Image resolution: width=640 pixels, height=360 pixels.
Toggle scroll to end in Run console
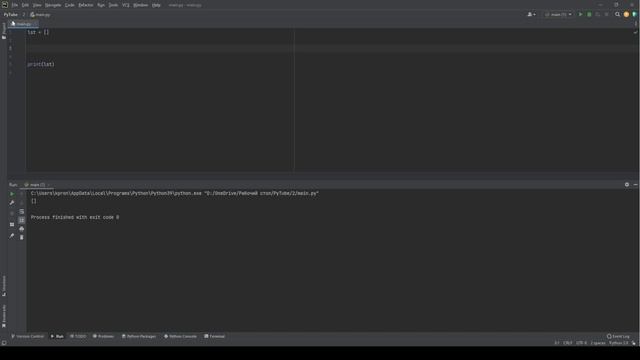pos(22,220)
